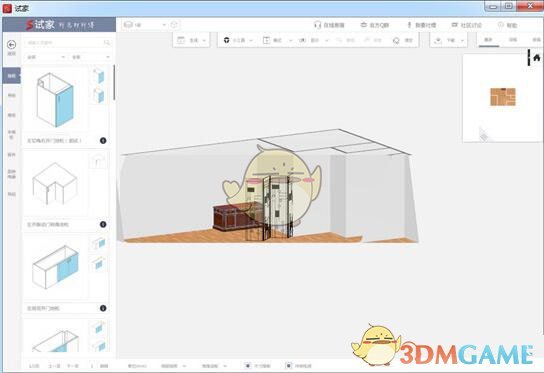Click the upload icon beside the scheme name dropdown
This screenshot has width=544, height=373.
[x=175, y=25]
